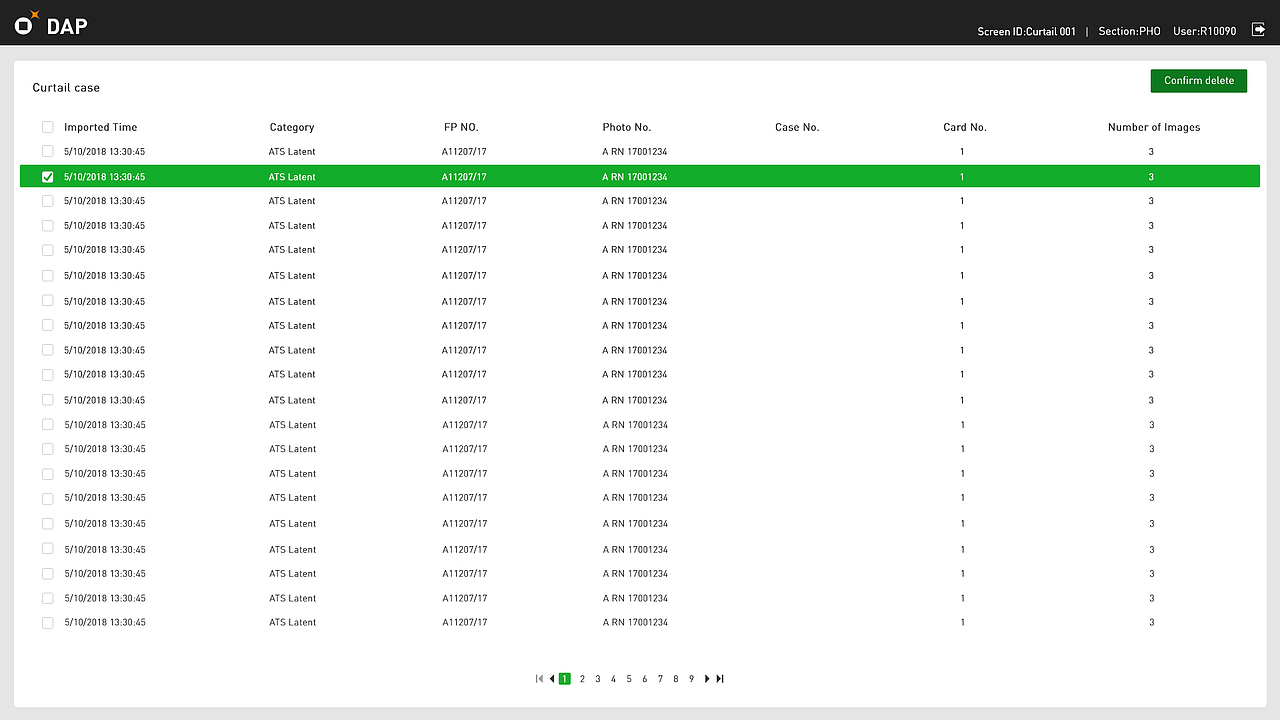Screen dimensions: 1280x720
Task: Sort the table by Number of Images column
Action: point(1154,127)
